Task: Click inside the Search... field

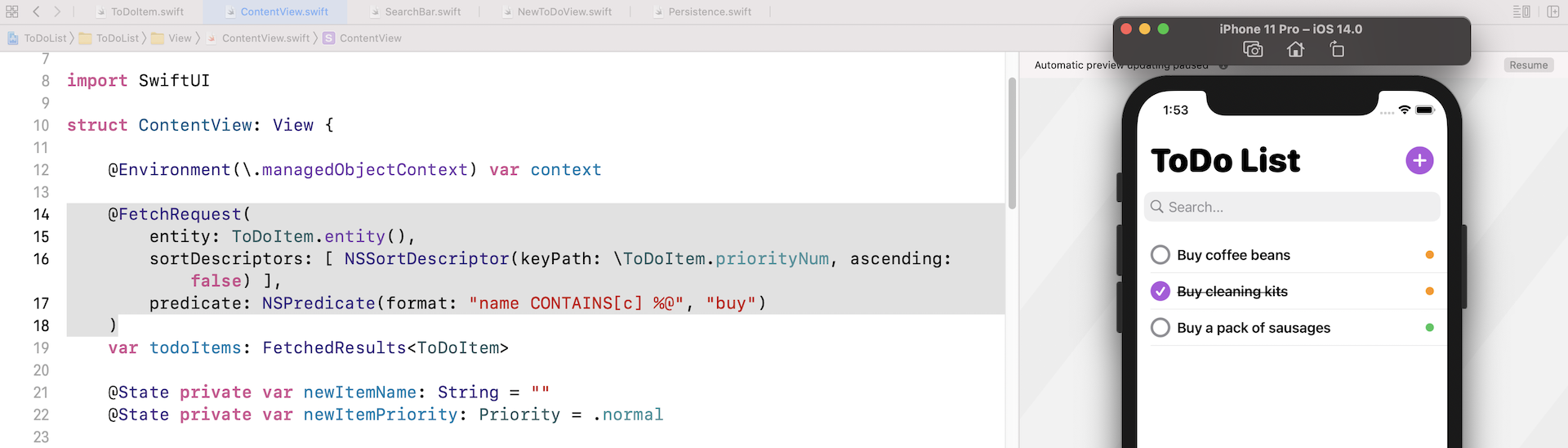Action: 1291,207
